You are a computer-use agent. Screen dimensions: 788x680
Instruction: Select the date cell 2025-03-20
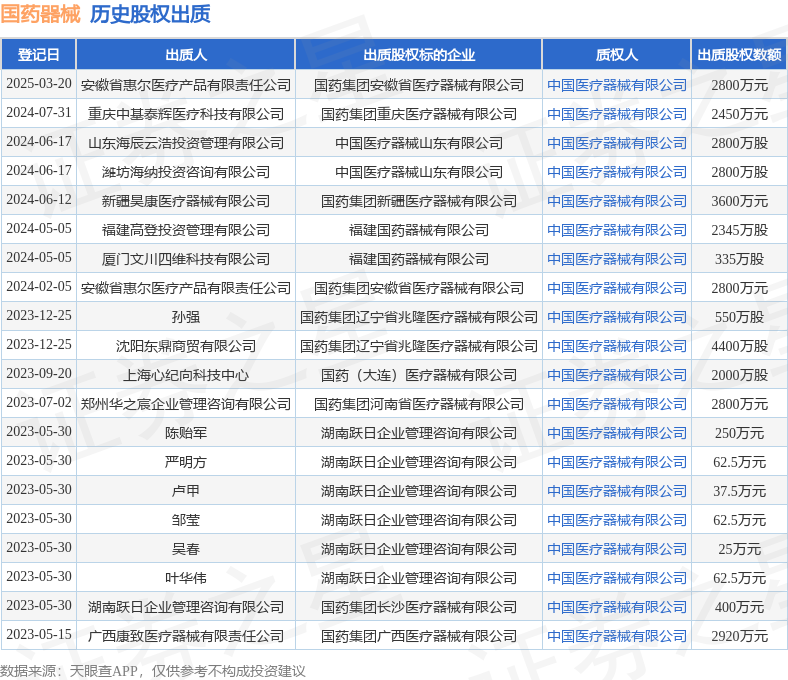pos(39,83)
